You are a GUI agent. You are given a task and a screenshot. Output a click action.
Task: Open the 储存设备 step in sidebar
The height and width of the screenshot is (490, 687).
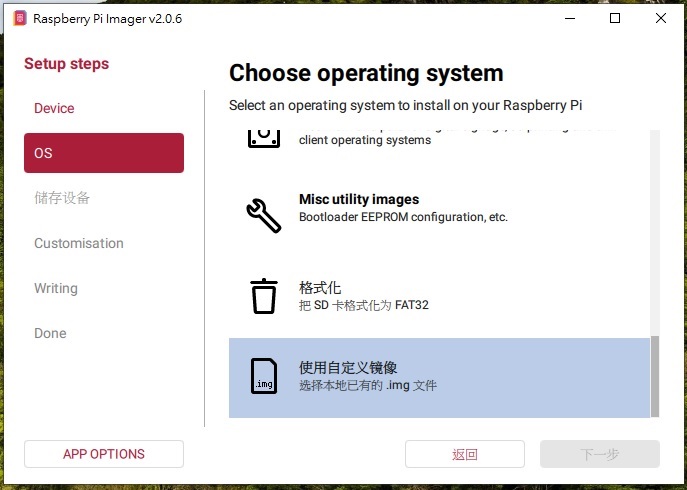pyautogui.click(x=62, y=198)
